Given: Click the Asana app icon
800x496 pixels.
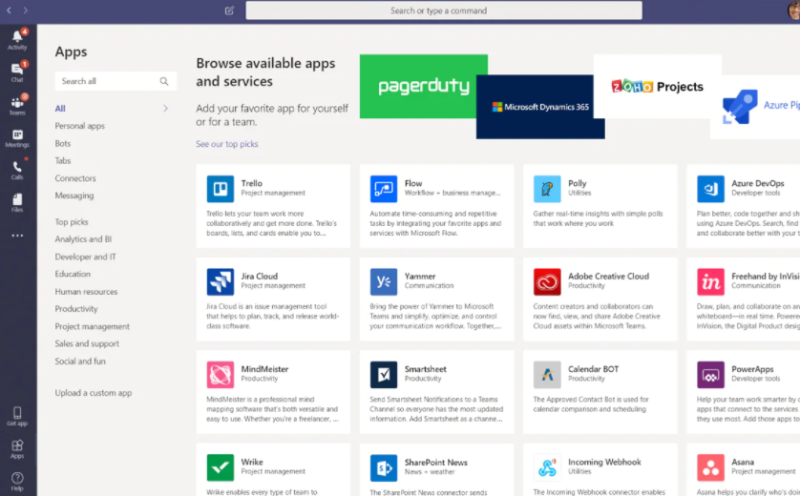Looking at the screenshot, I should (711, 467).
